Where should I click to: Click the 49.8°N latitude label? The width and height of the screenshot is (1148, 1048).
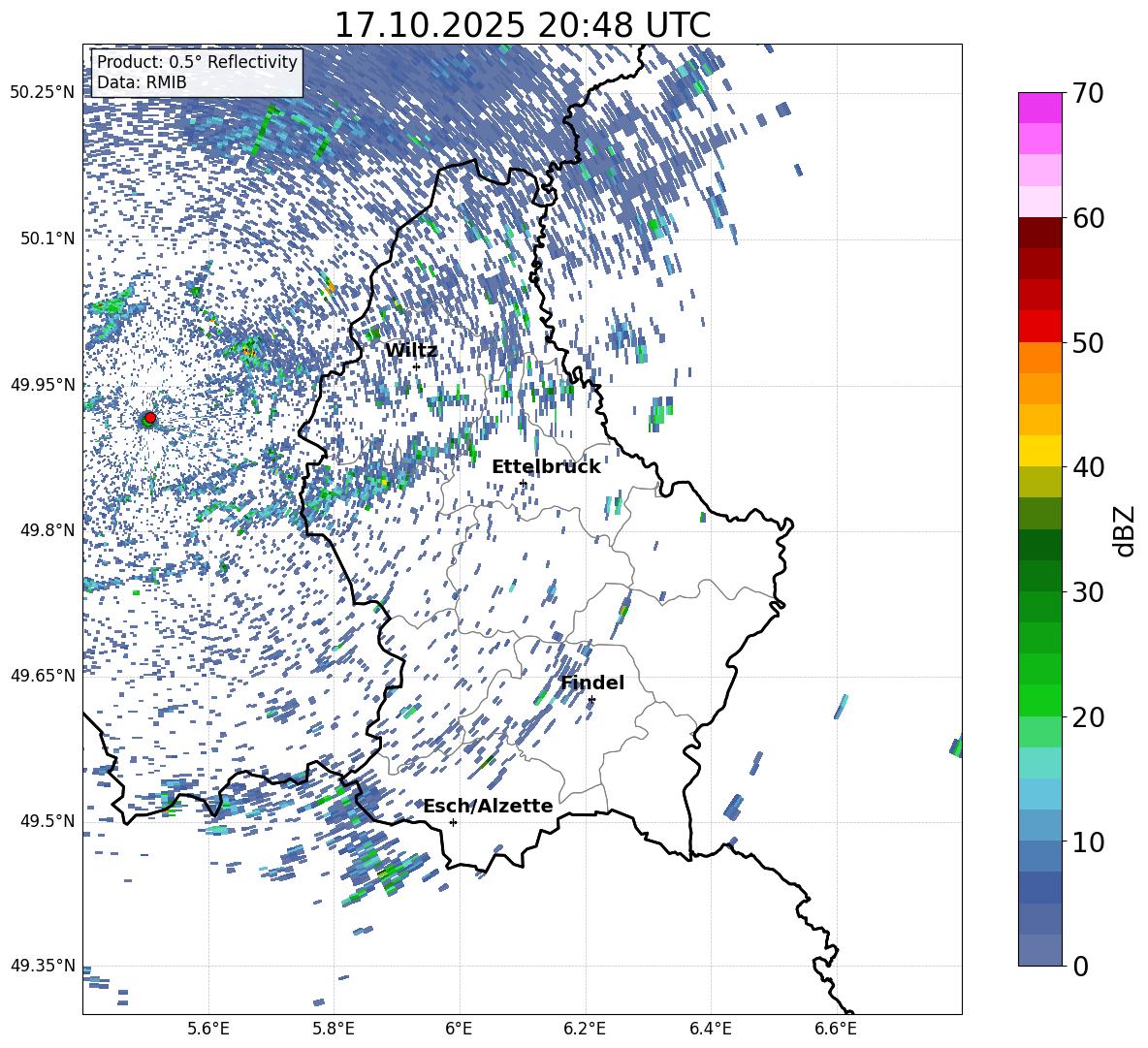coord(48,530)
